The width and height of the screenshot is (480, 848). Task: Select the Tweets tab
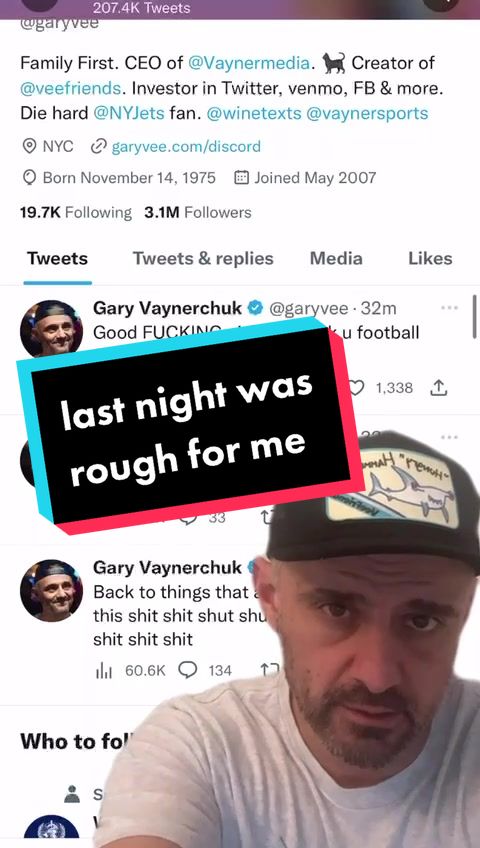coord(57,259)
